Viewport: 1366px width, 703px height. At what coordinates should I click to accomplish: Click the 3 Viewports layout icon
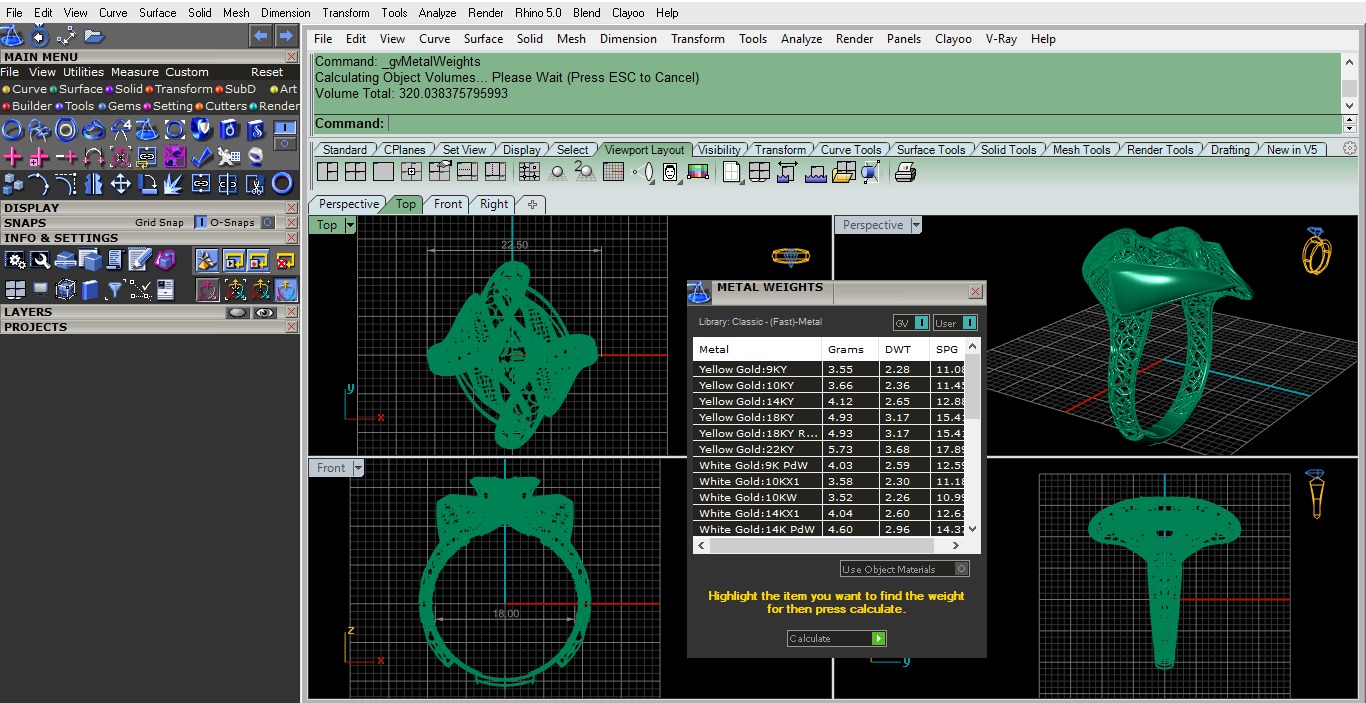click(327, 172)
